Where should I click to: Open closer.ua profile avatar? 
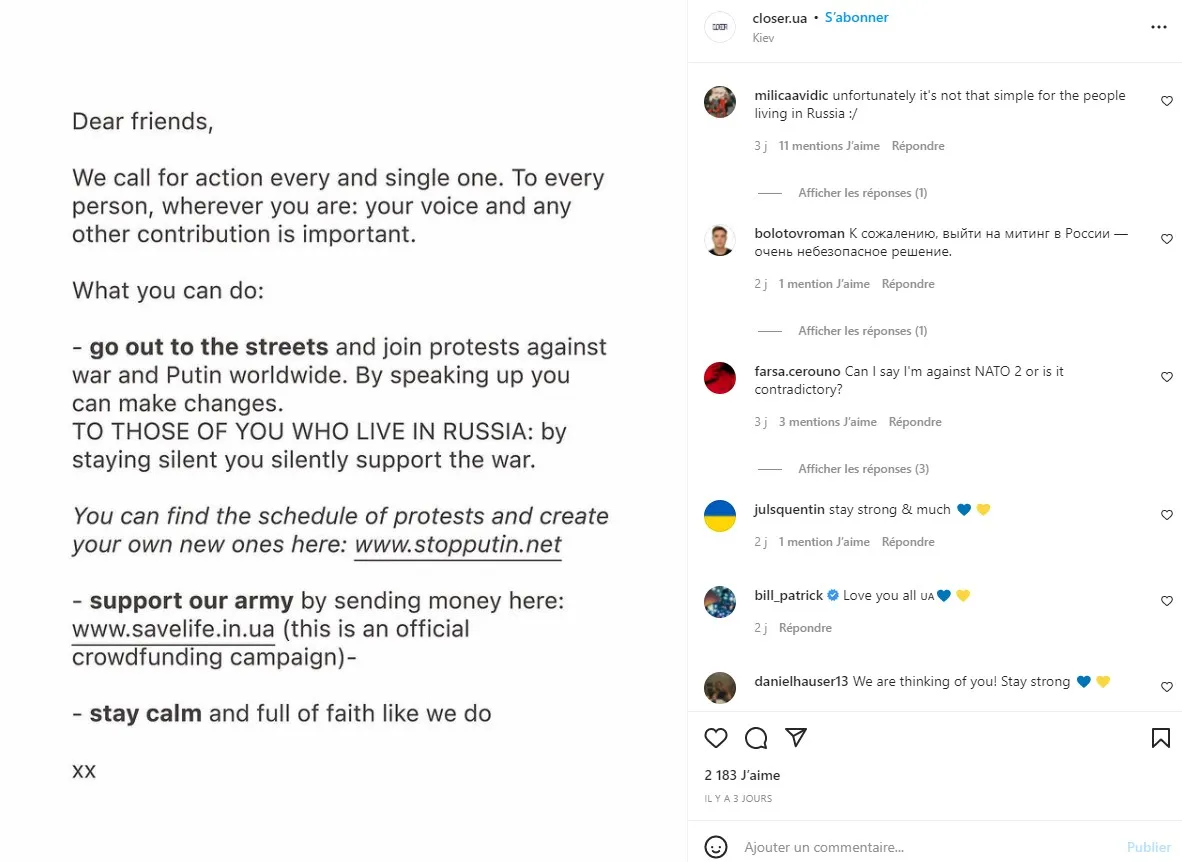pyautogui.click(x=720, y=27)
